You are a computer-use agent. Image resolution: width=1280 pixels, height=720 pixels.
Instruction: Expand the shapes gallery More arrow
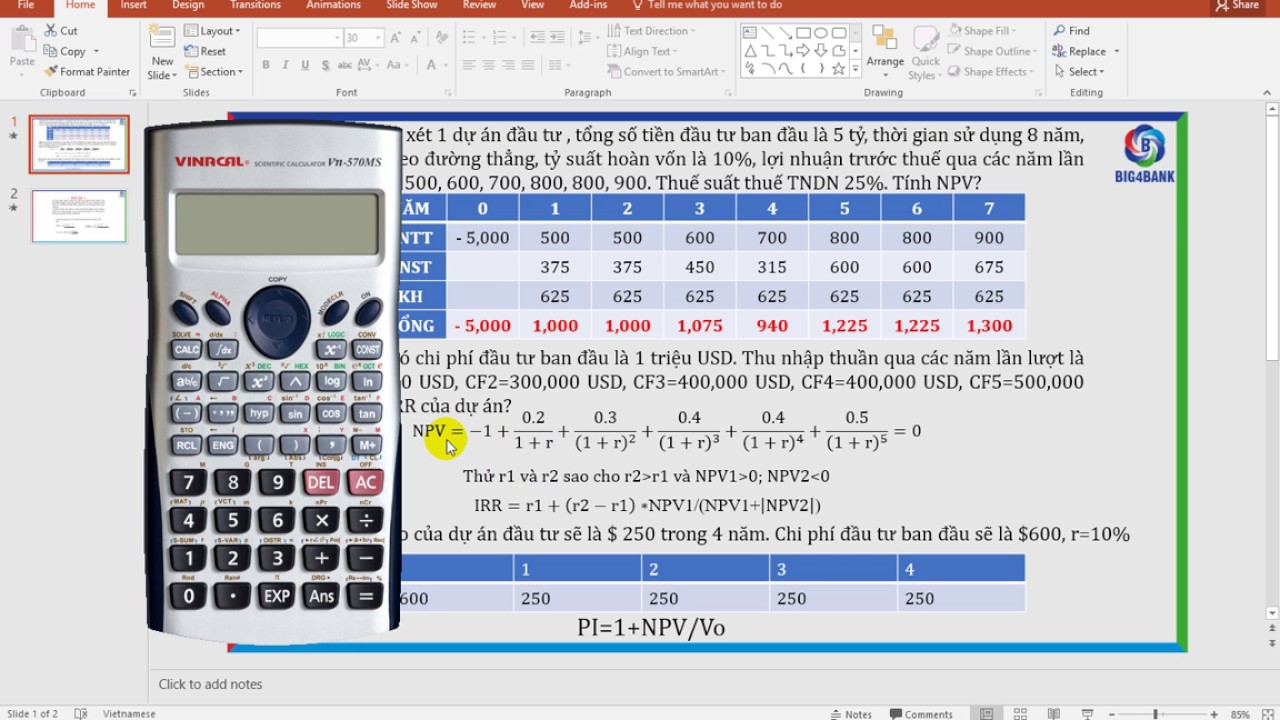855,69
